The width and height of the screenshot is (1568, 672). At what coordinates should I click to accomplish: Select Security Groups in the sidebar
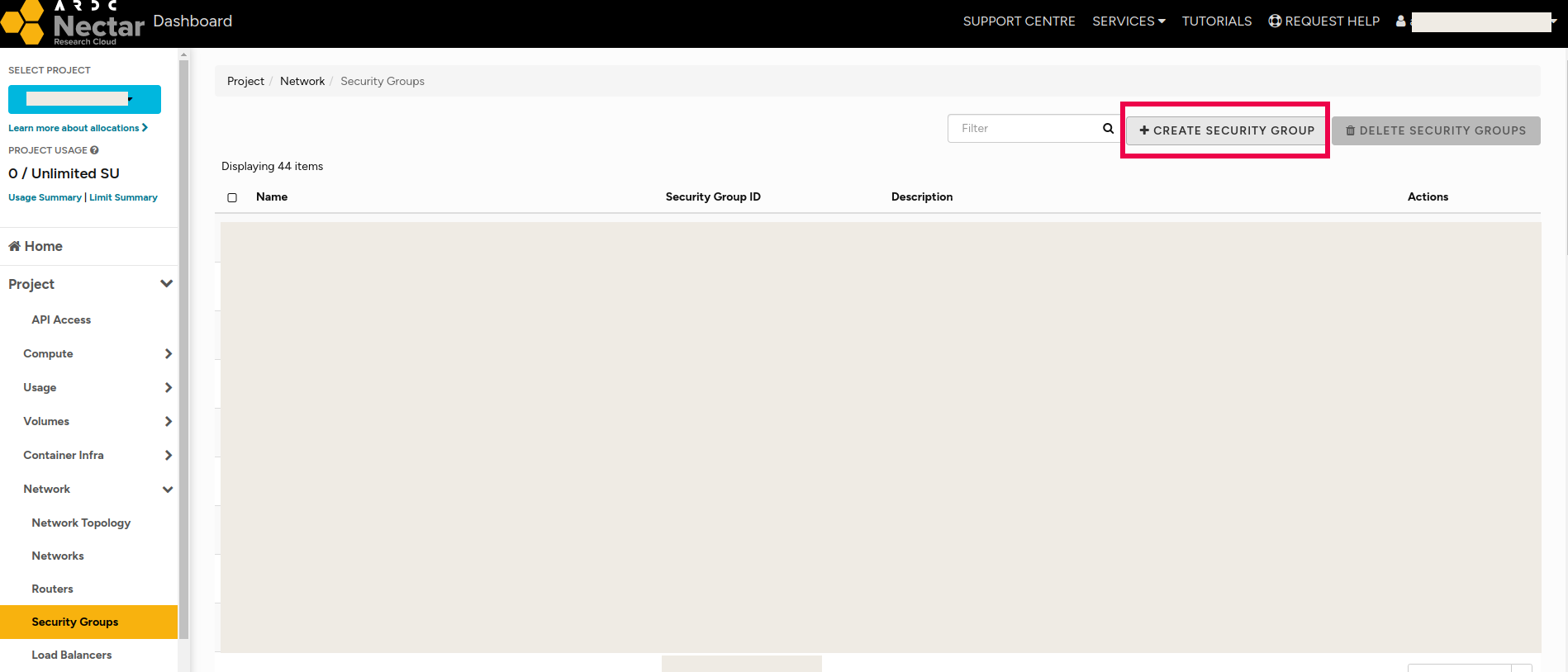tap(88, 622)
